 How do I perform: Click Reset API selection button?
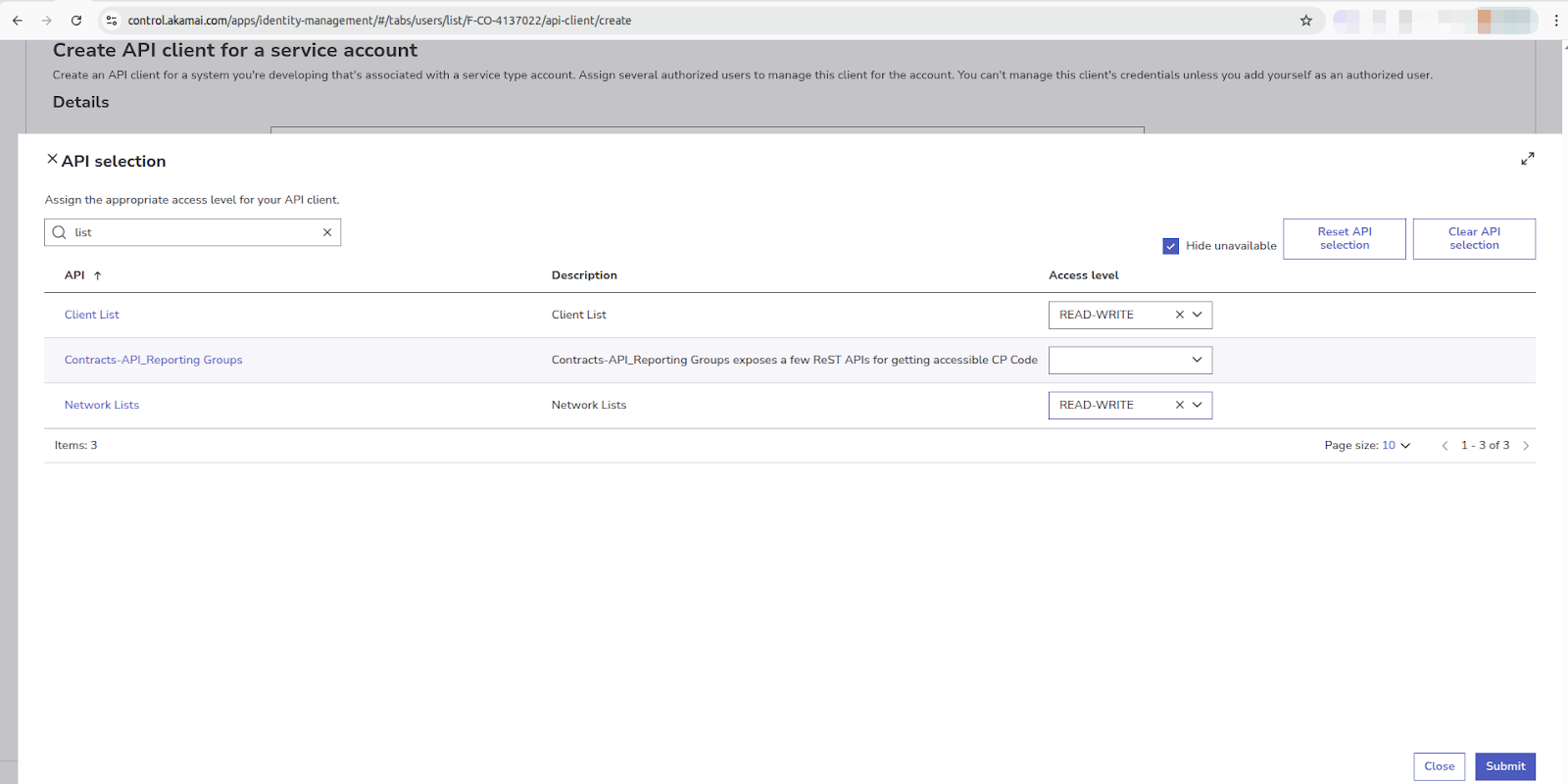[x=1344, y=239]
